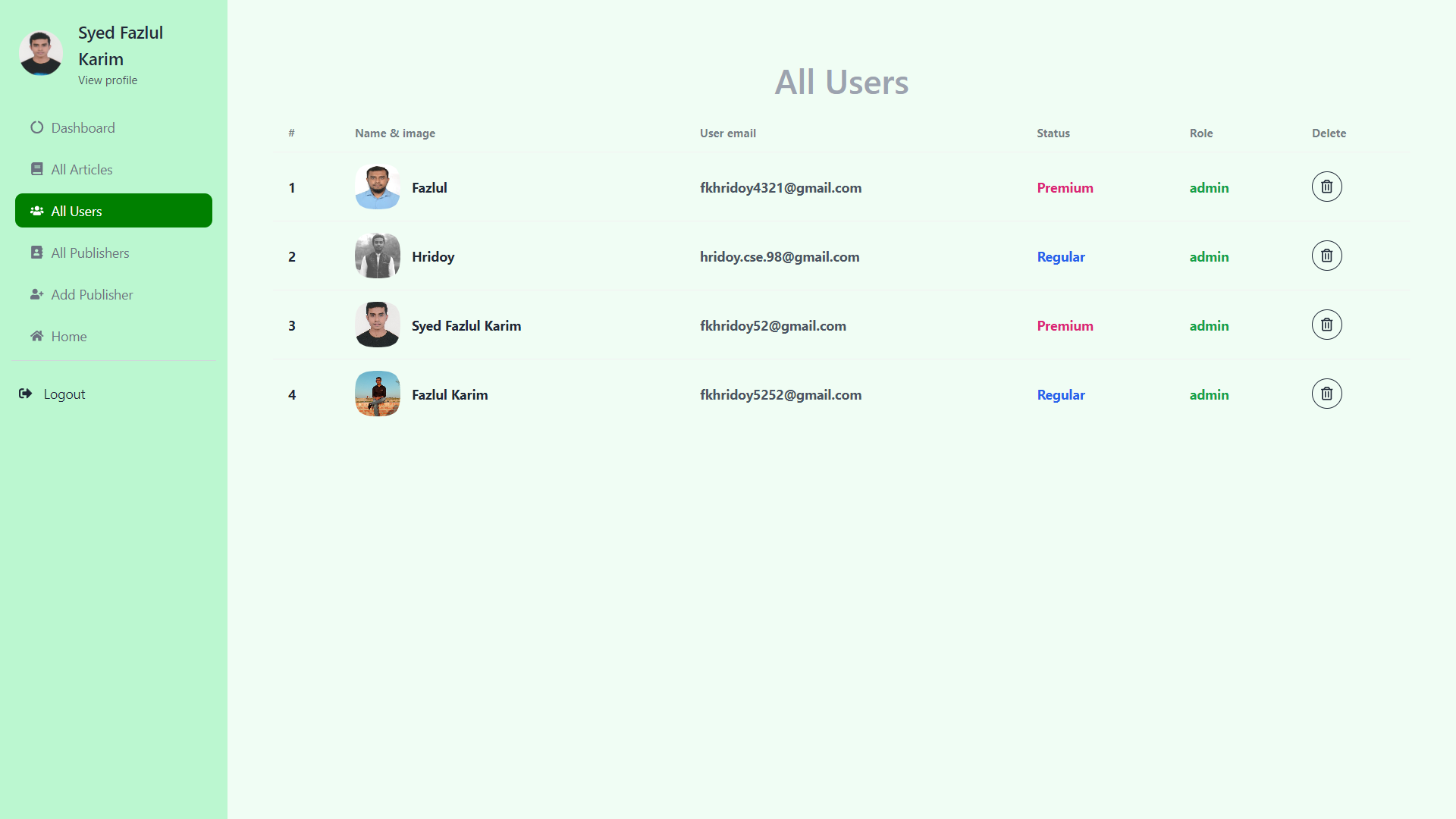Open the View profile link
The width and height of the screenshot is (1456, 819).
108,80
